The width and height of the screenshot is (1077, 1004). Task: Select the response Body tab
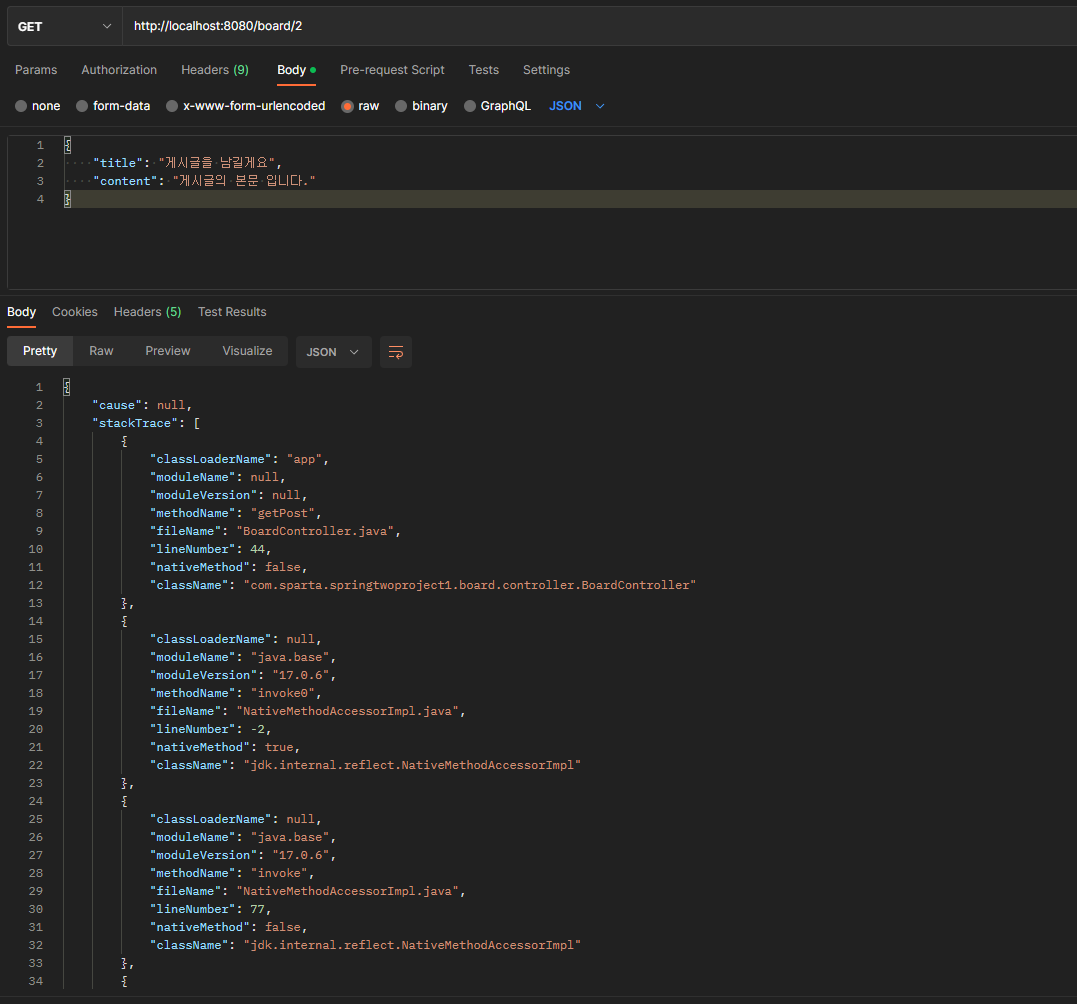point(21,312)
